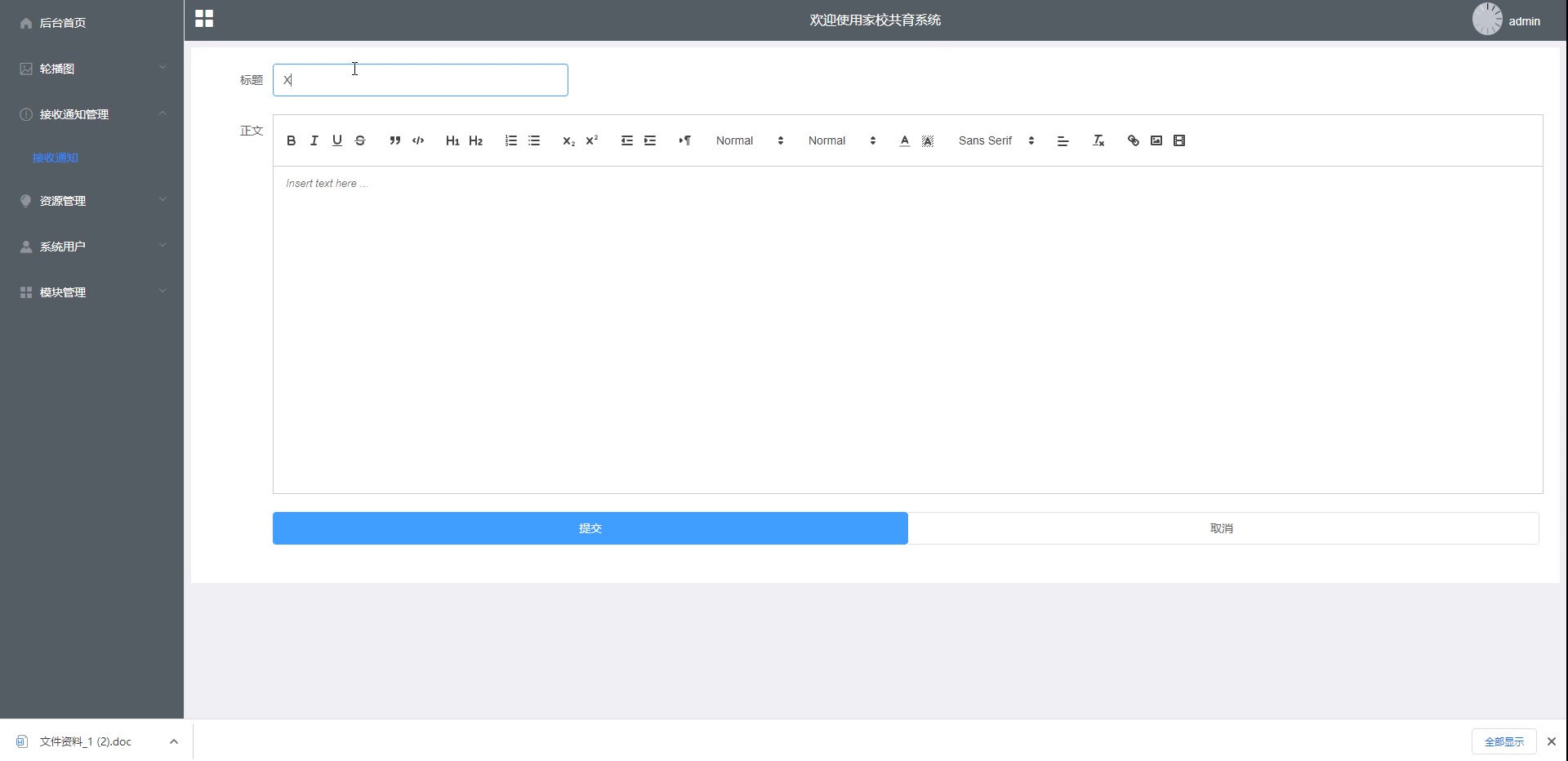1568x761 pixels.
Task: Submit the form with 提交 button
Action: tap(590, 528)
